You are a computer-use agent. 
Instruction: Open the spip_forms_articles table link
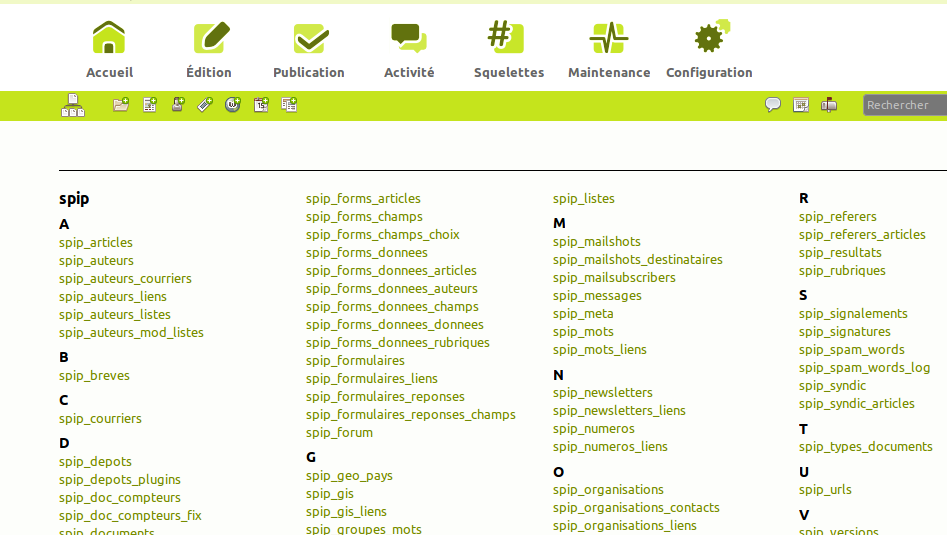point(363,199)
